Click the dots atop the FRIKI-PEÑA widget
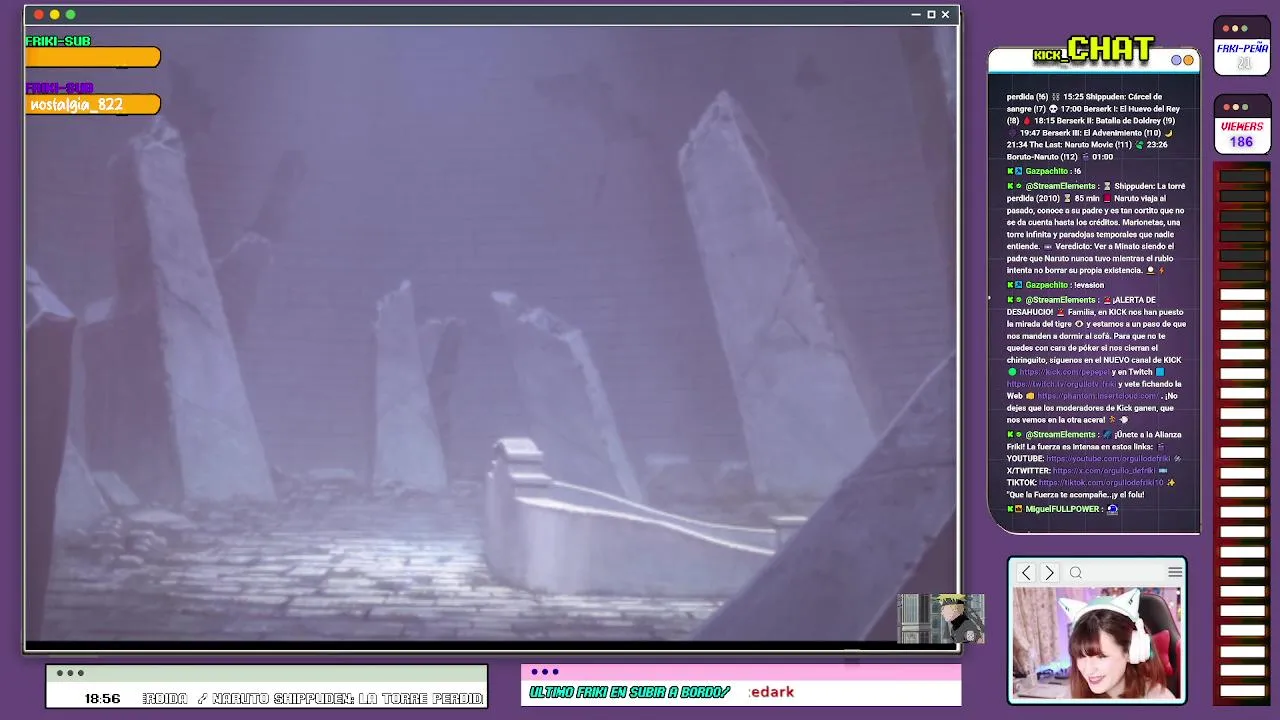Screen dimensions: 1280x720 (1236, 29)
